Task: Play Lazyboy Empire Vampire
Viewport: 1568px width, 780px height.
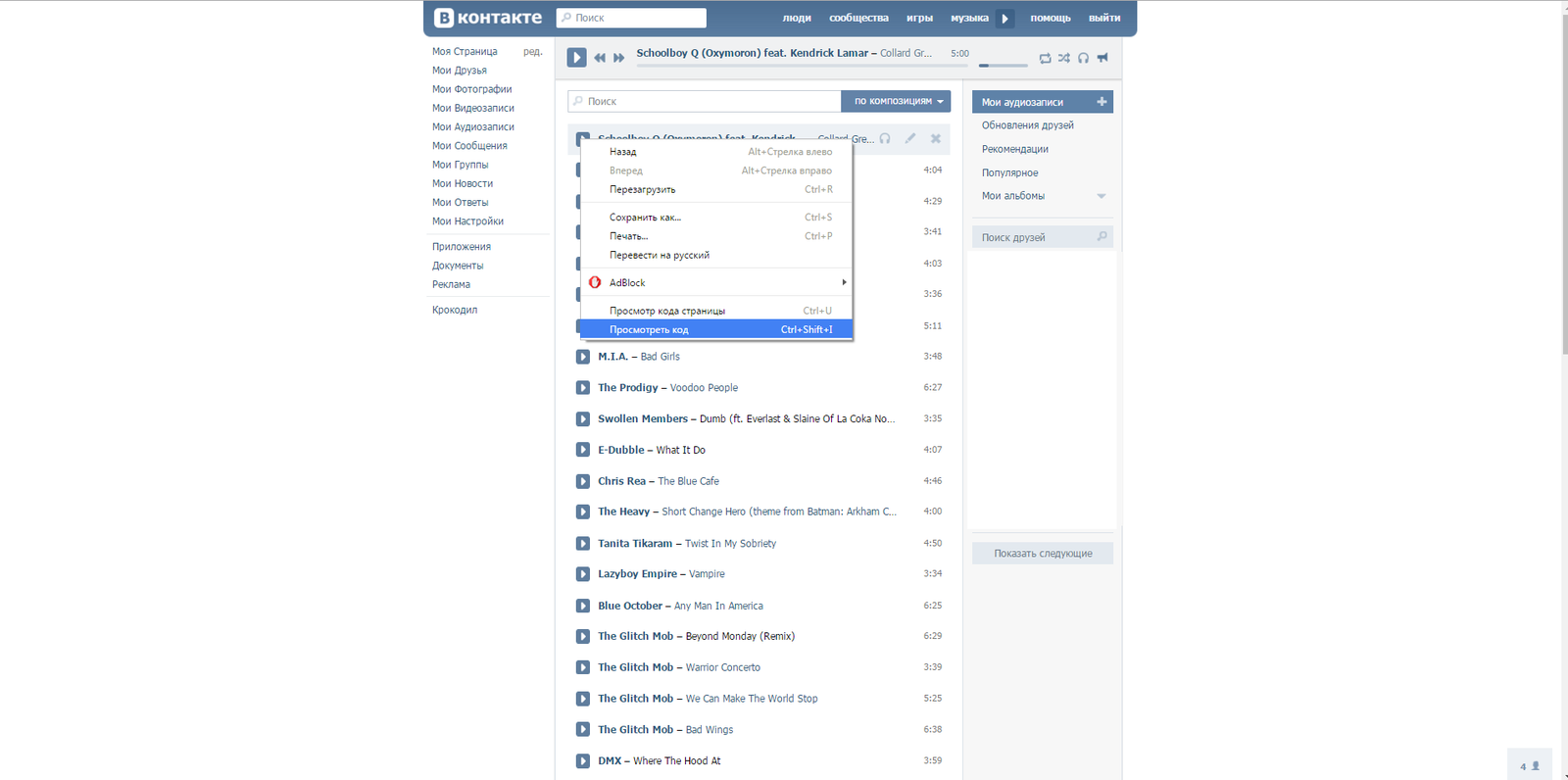Action: click(x=583, y=574)
